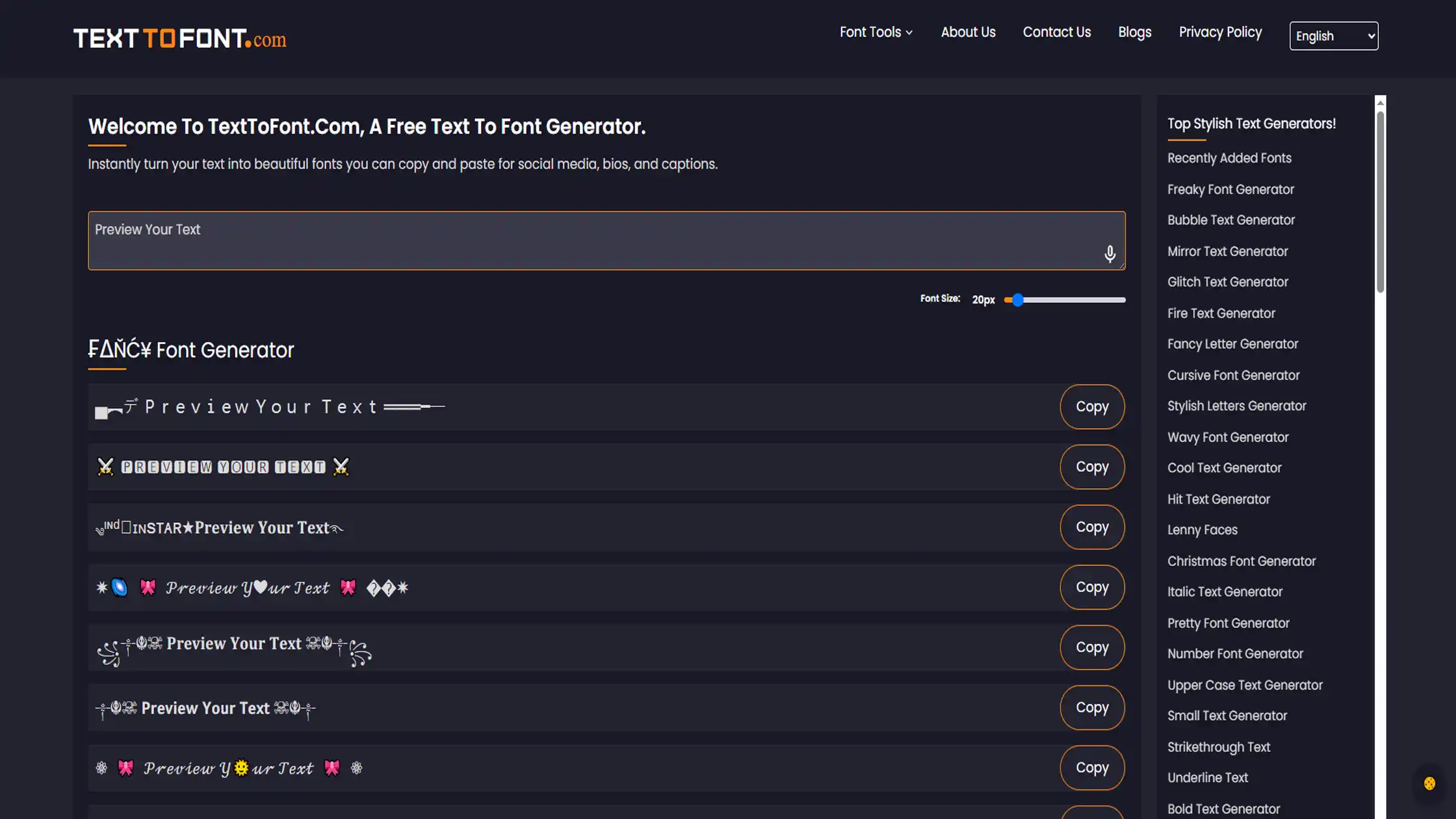Click the microphone voice input icon
Screen dimensions: 1456x819
pos(1110,253)
